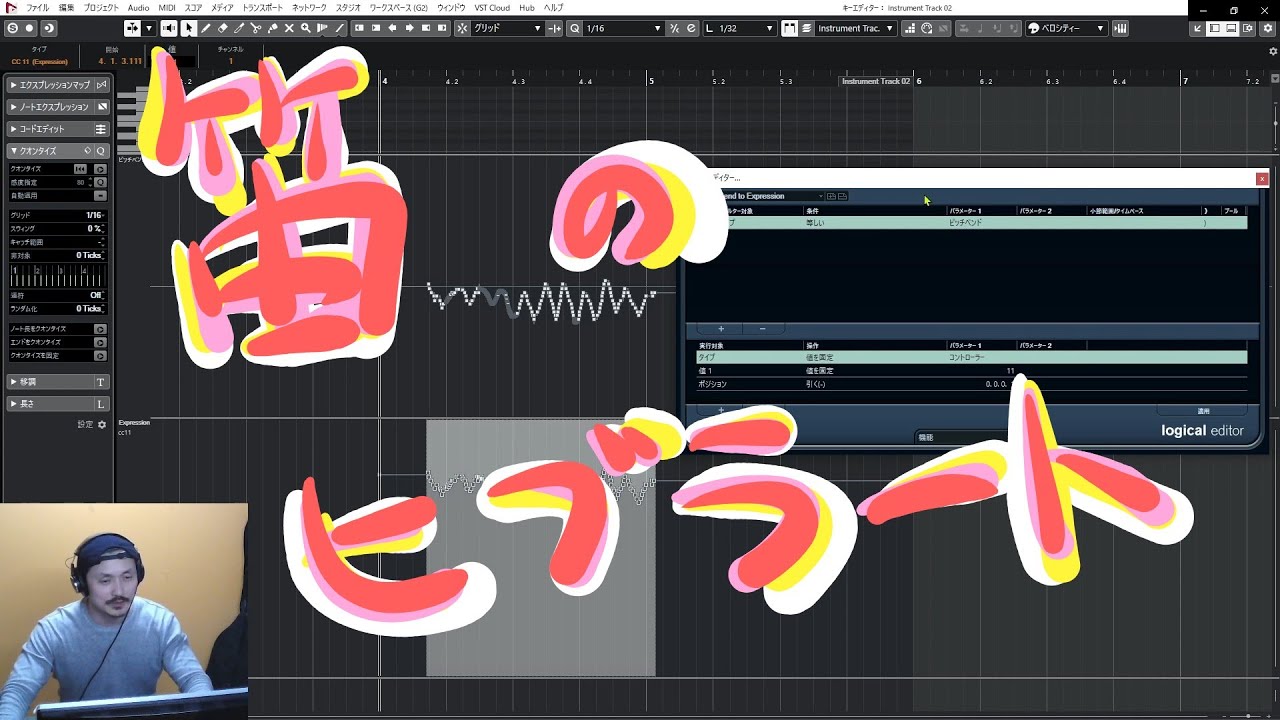Open inspector 設定 gear
The height and width of the screenshot is (720, 1280).
pos(102,425)
